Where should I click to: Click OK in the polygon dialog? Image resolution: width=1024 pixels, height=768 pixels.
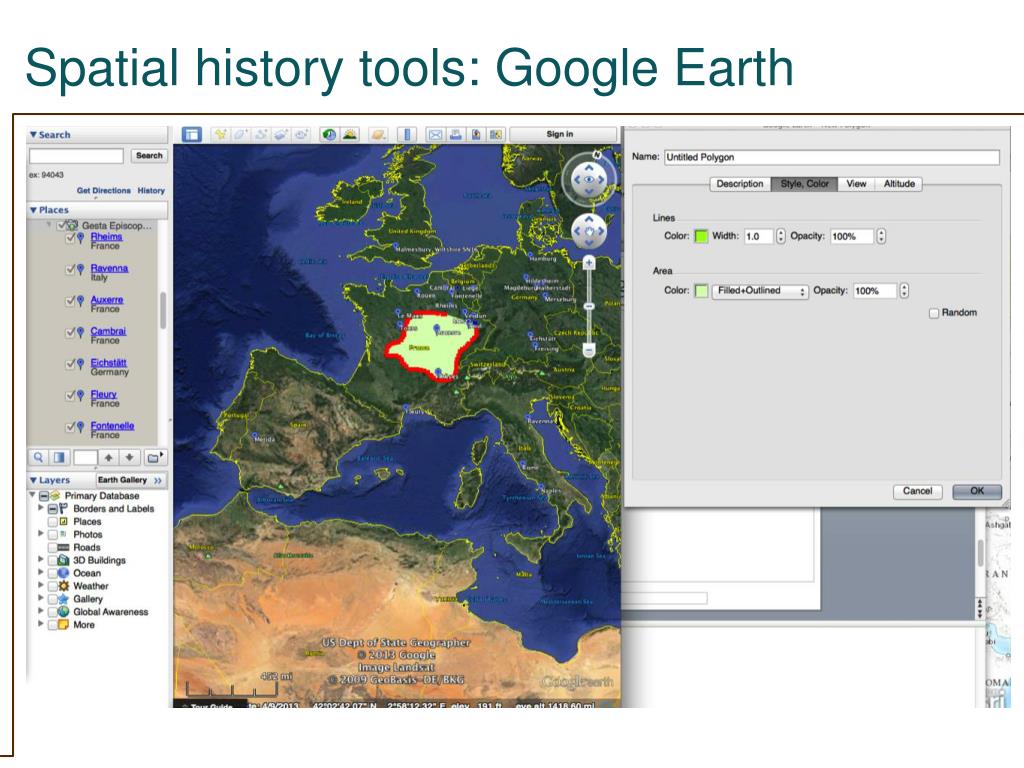[x=977, y=491]
